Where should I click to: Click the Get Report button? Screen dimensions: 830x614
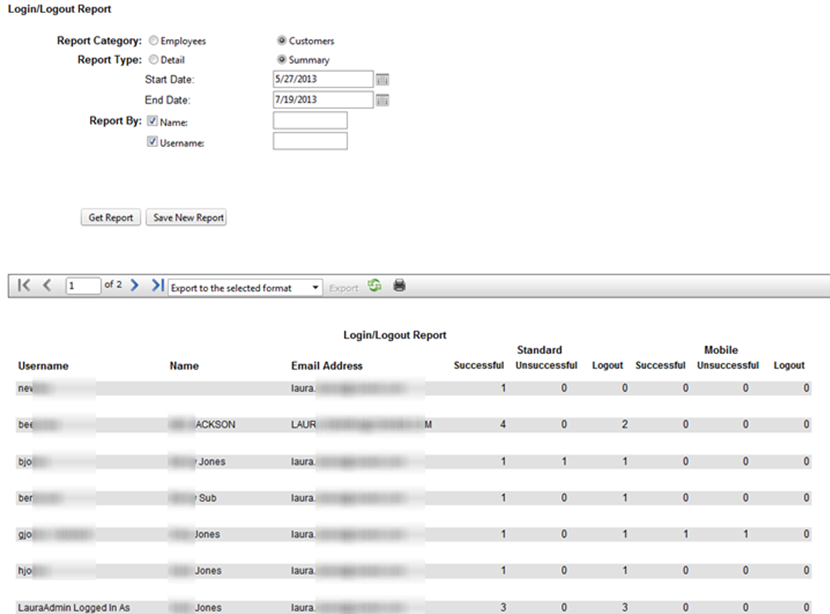click(x=110, y=218)
